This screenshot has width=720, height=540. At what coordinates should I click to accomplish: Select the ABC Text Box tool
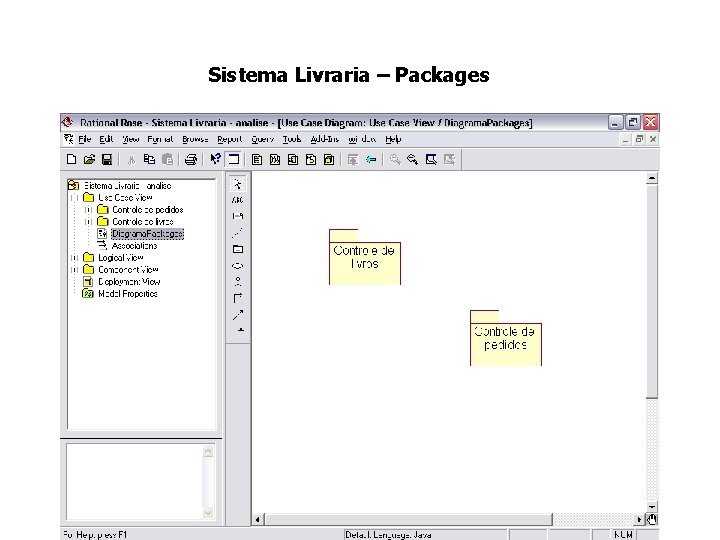point(238,200)
